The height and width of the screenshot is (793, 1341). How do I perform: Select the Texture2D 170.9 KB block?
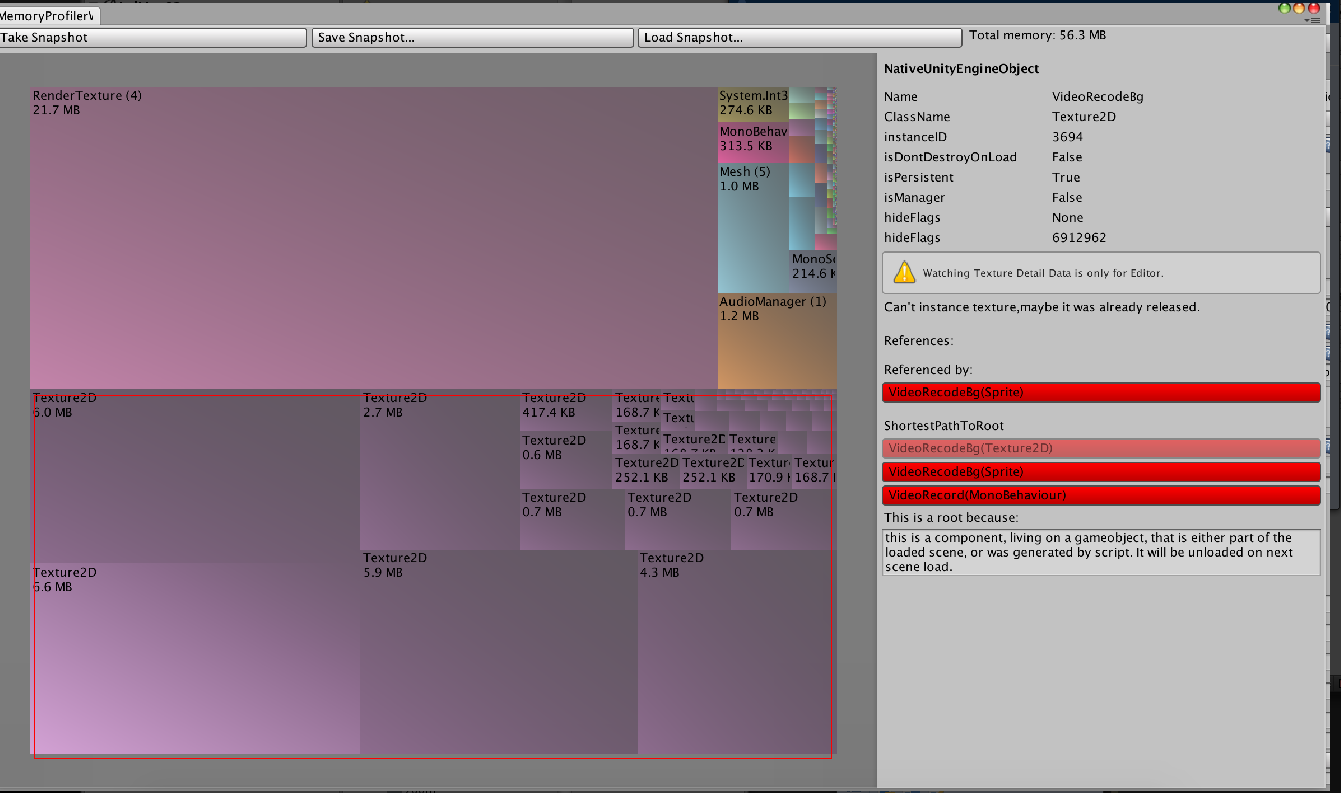pos(768,471)
